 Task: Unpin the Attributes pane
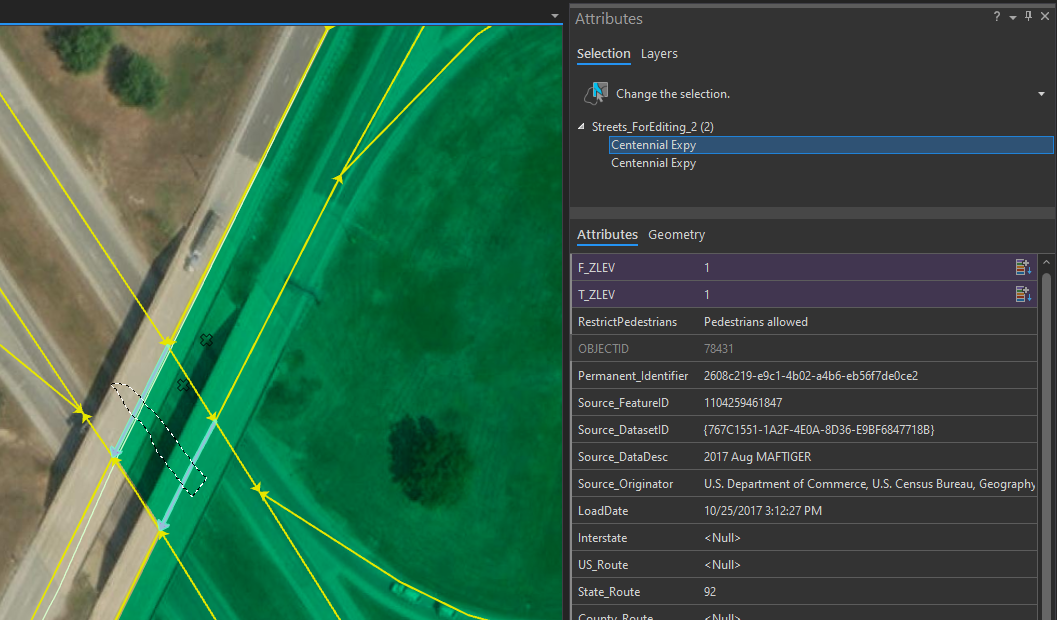pos(1028,17)
